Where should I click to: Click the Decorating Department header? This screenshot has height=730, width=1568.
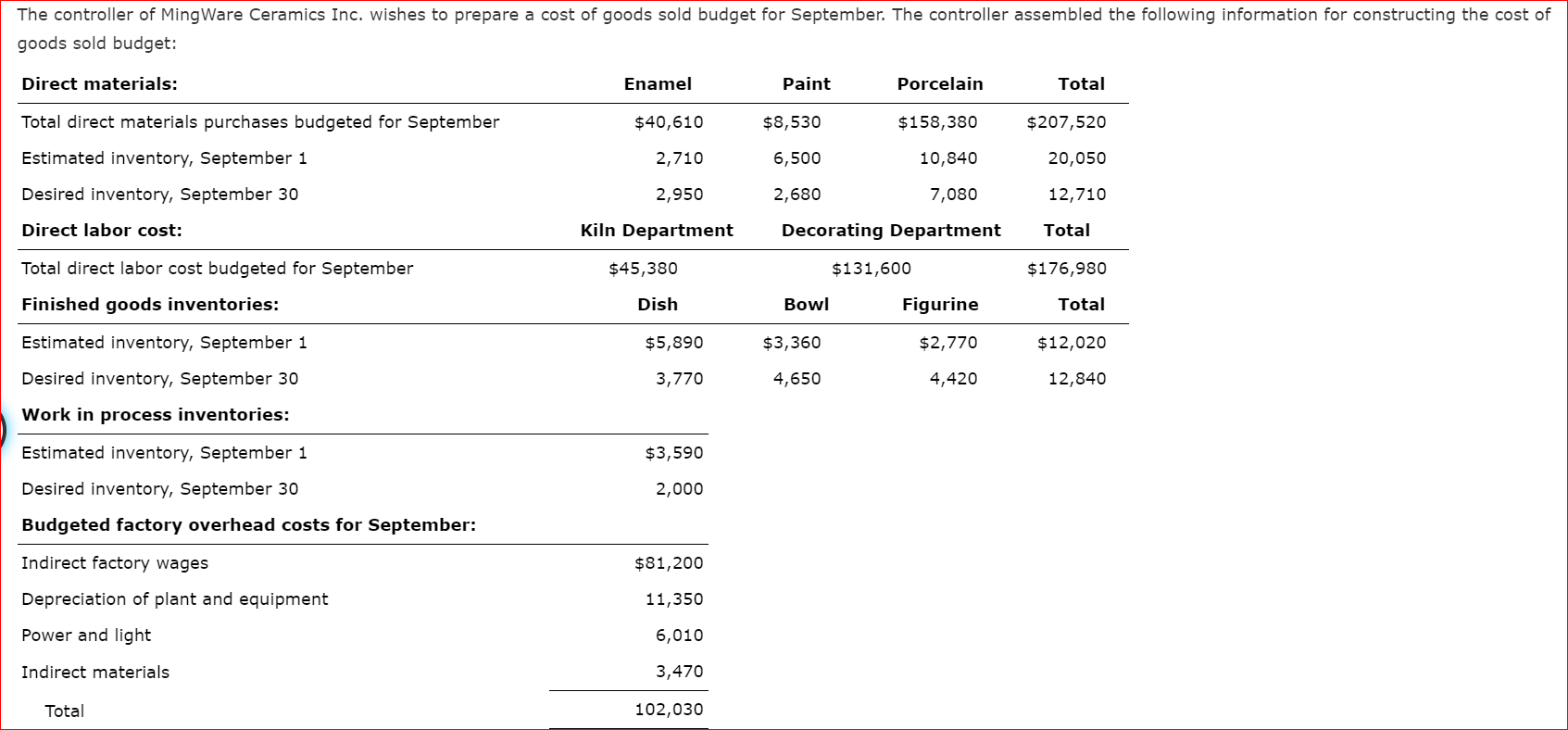pyautogui.click(x=891, y=231)
